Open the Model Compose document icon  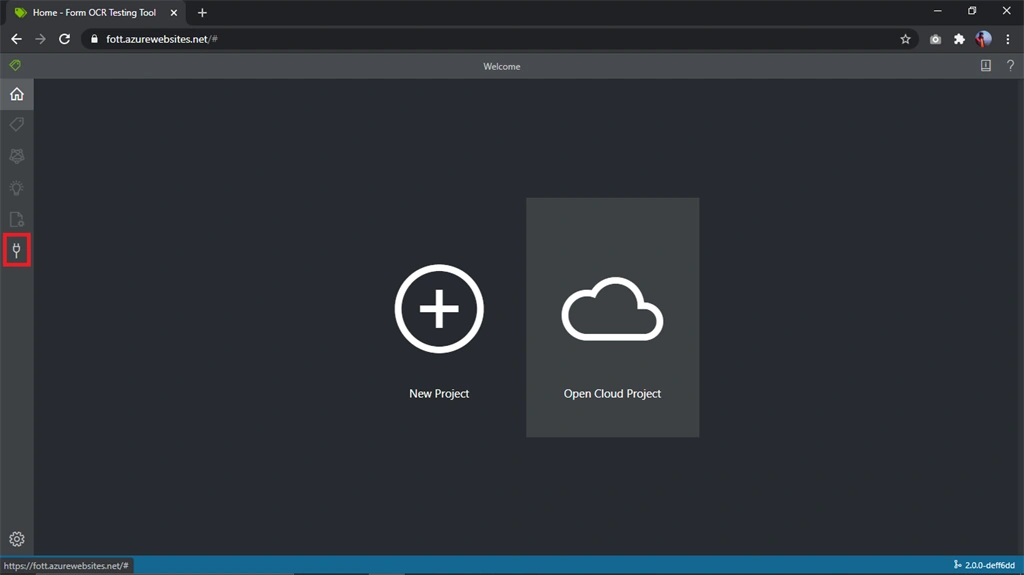tap(16, 219)
